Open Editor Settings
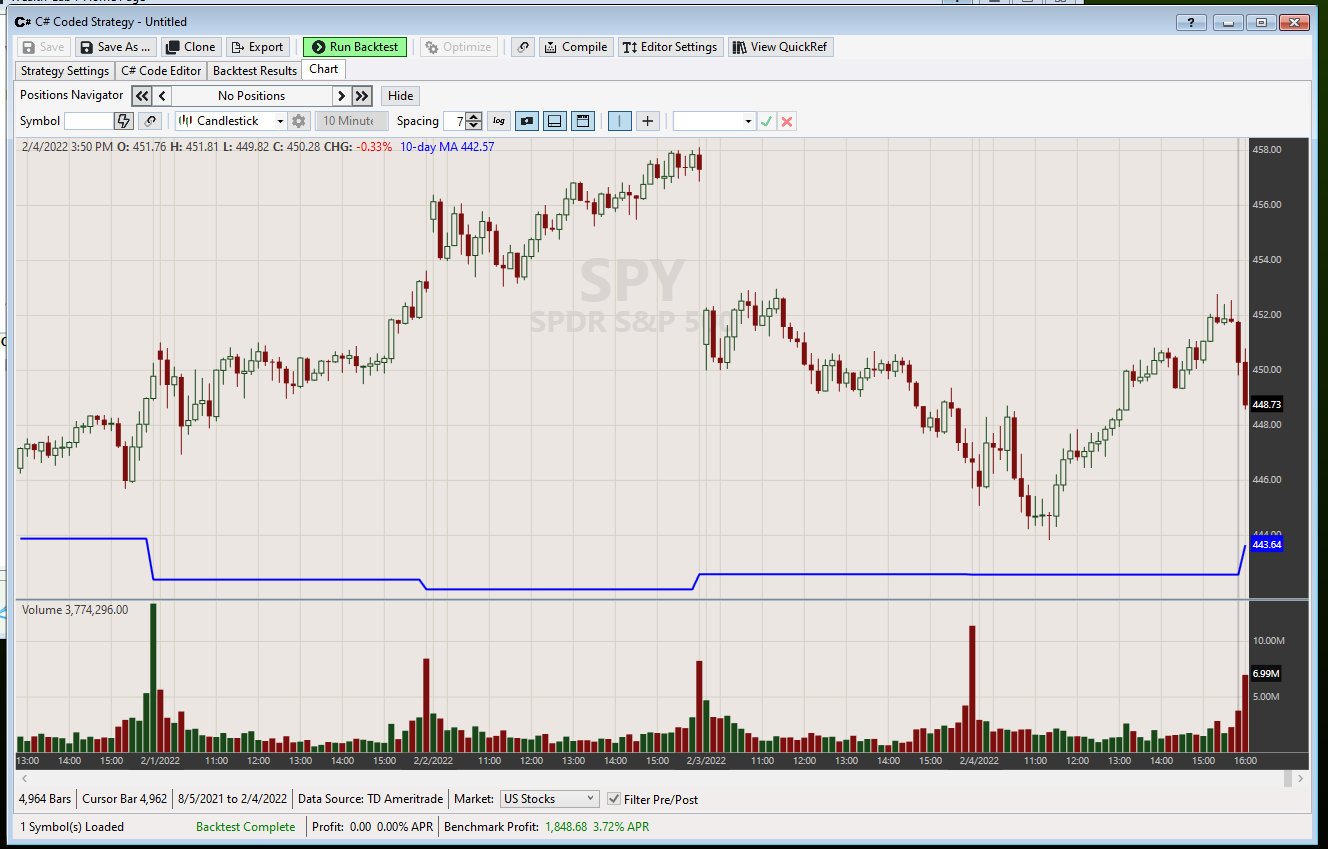1328x849 pixels. click(671, 47)
